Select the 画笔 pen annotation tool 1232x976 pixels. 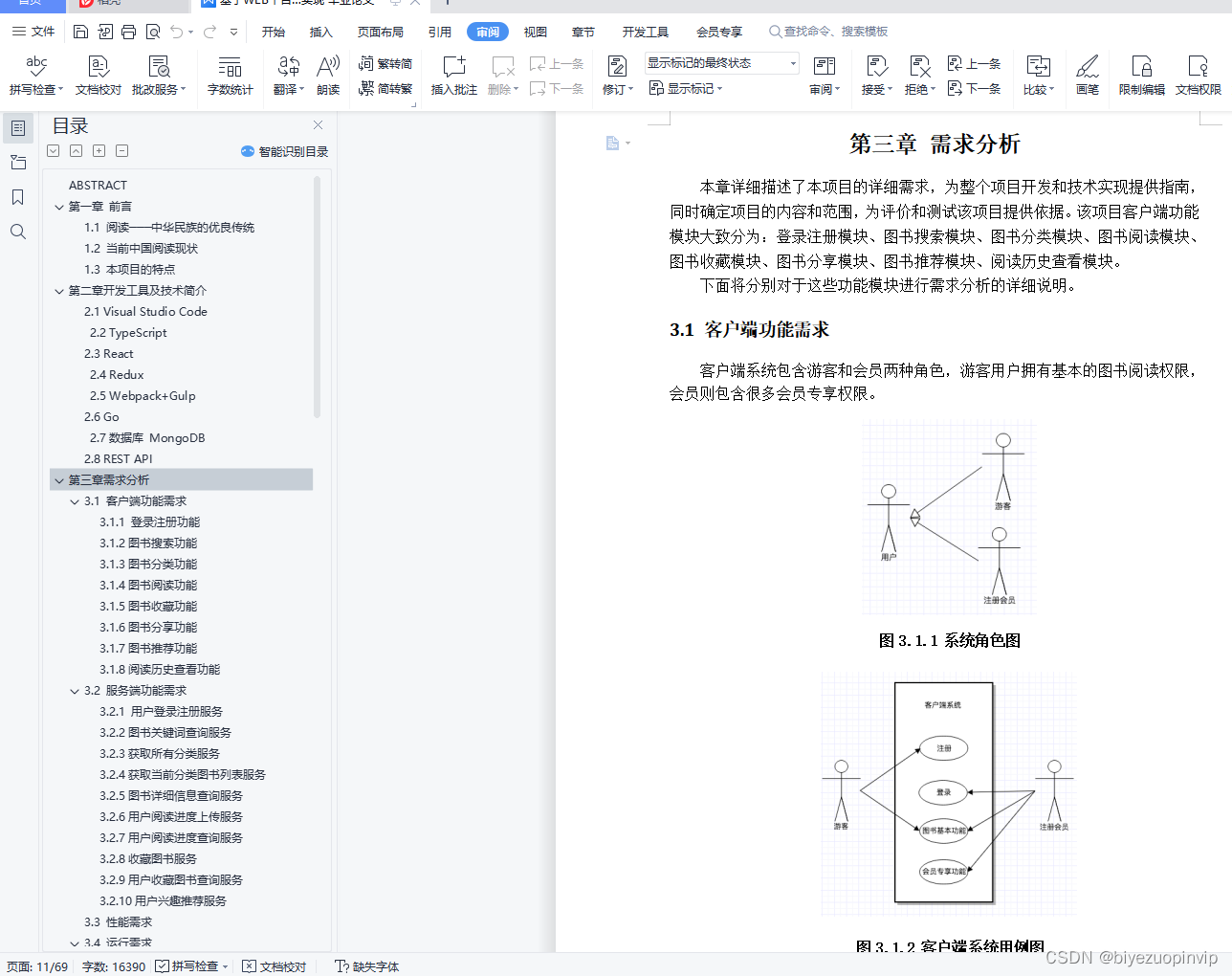pyautogui.click(x=1087, y=75)
